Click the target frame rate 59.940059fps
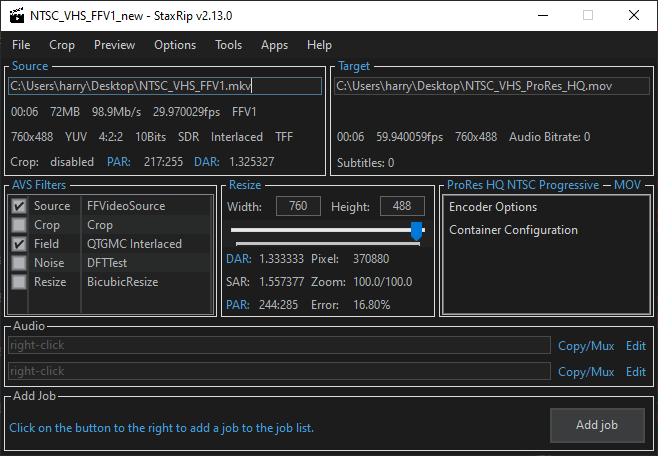The width and height of the screenshot is (658, 456). click(x=409, y=137)
